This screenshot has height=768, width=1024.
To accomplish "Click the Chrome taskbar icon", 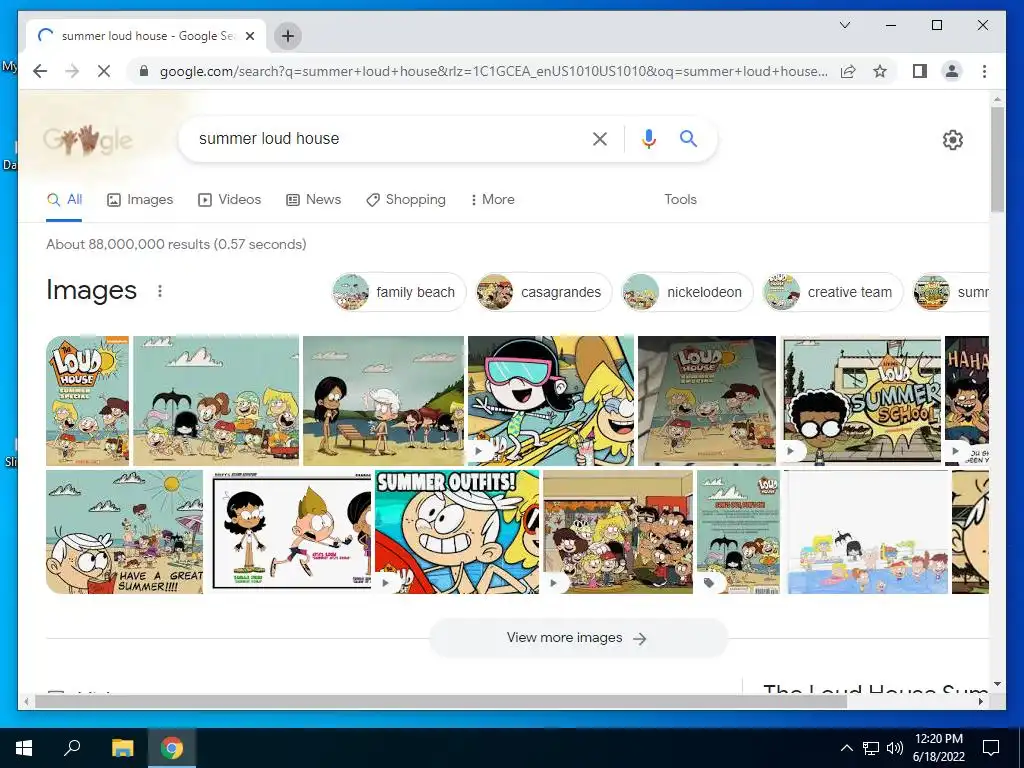I will 172,747.
